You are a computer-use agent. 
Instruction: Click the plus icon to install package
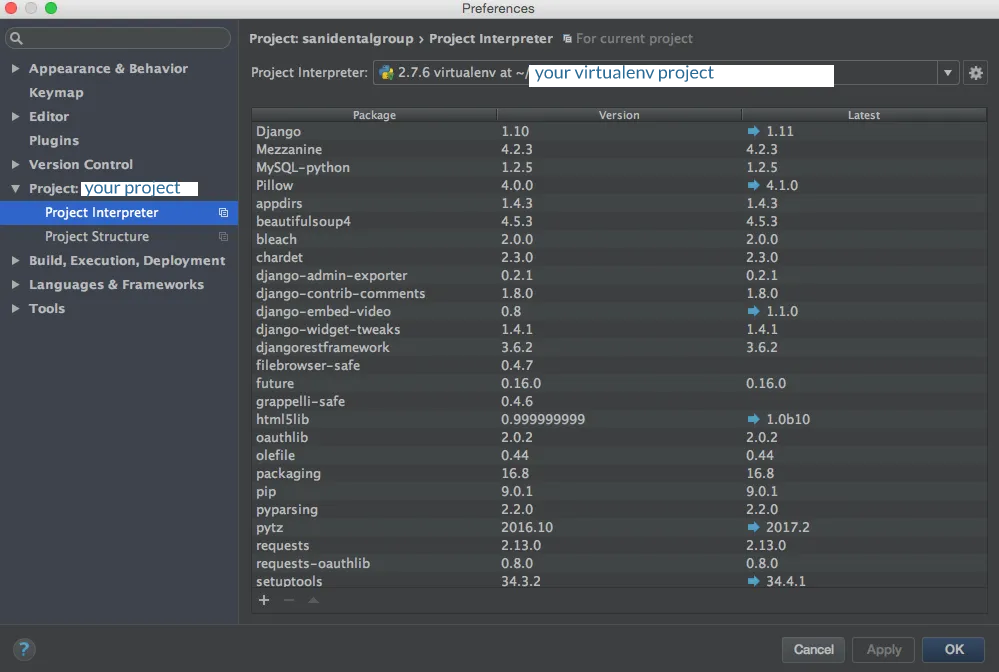point(264,600)
